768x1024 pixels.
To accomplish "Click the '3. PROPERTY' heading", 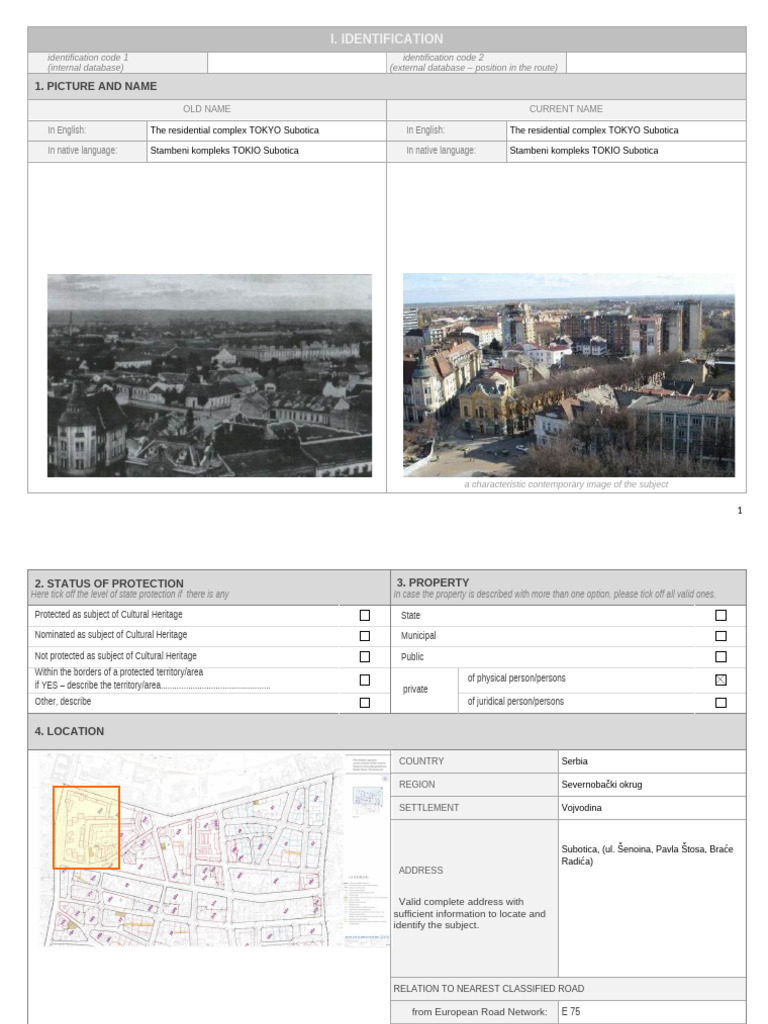I will 432,582.
